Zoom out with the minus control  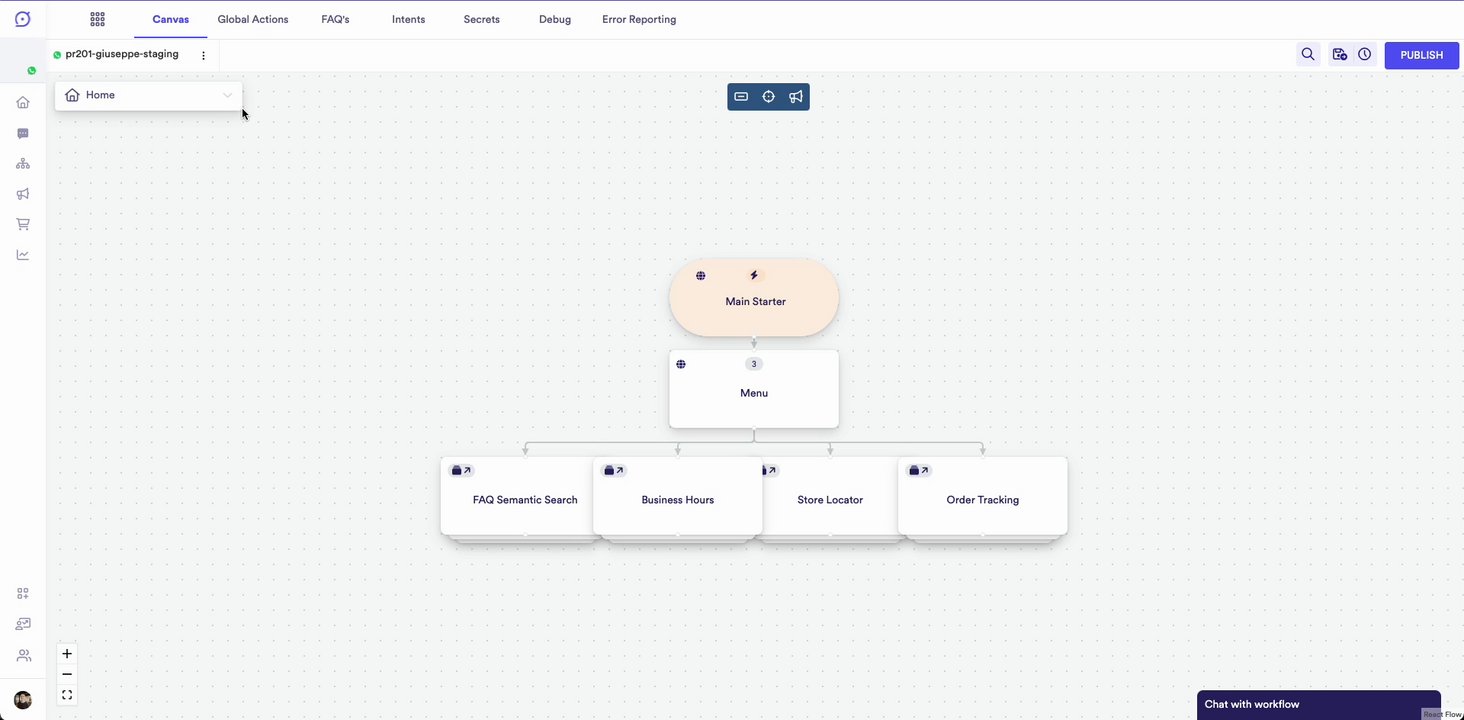[x=67, y=674]
